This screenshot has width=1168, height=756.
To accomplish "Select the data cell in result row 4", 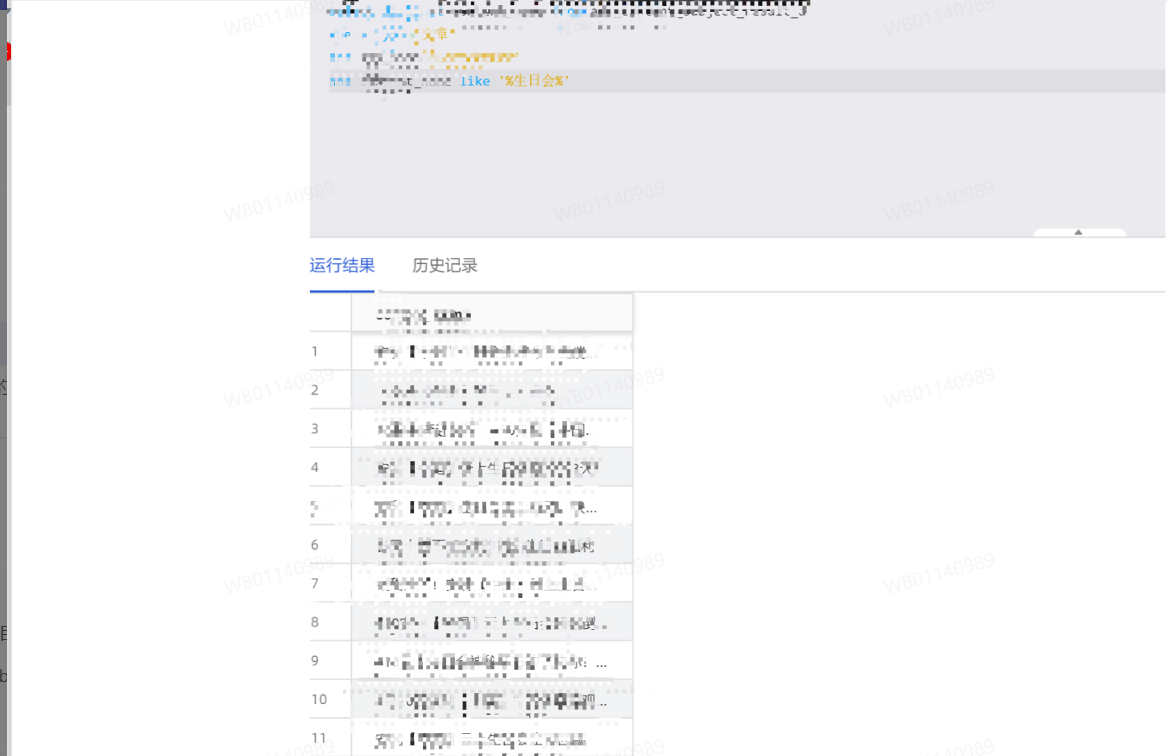I will (x=491, y=468).
